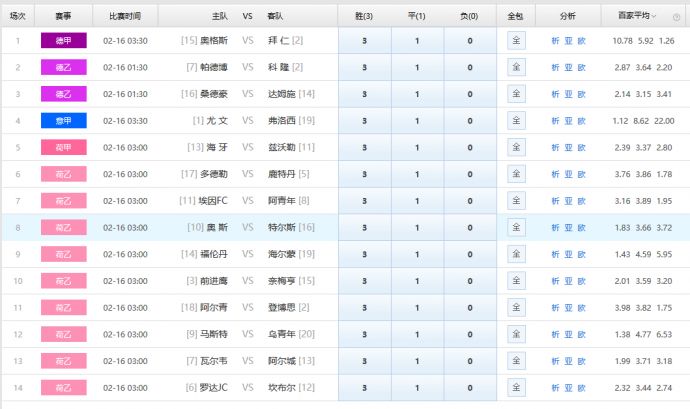Click away team name 阿尔城
This screenshot has height=409, width=690.
coord(282,361)
